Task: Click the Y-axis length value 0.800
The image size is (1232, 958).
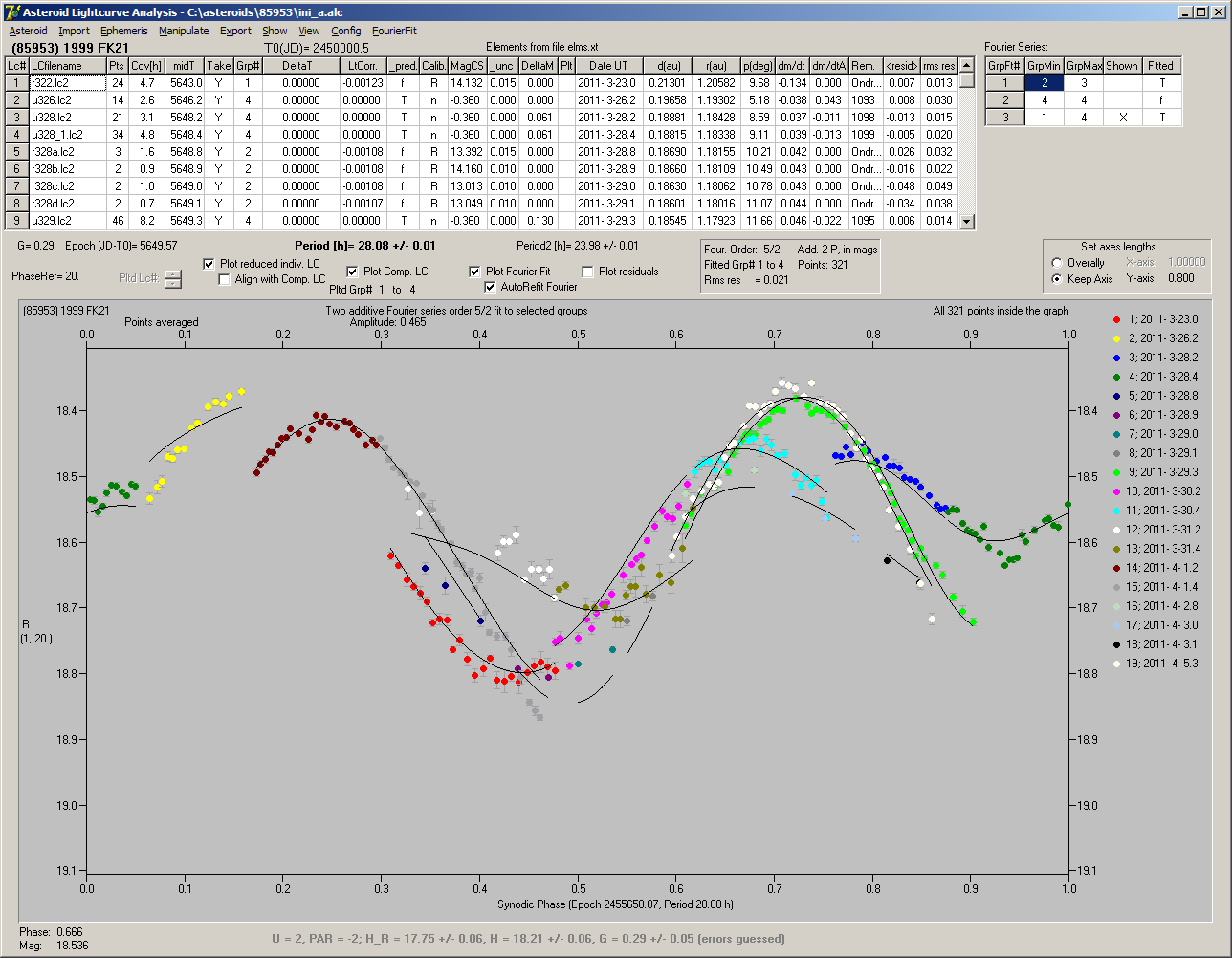Action: 1182,279
